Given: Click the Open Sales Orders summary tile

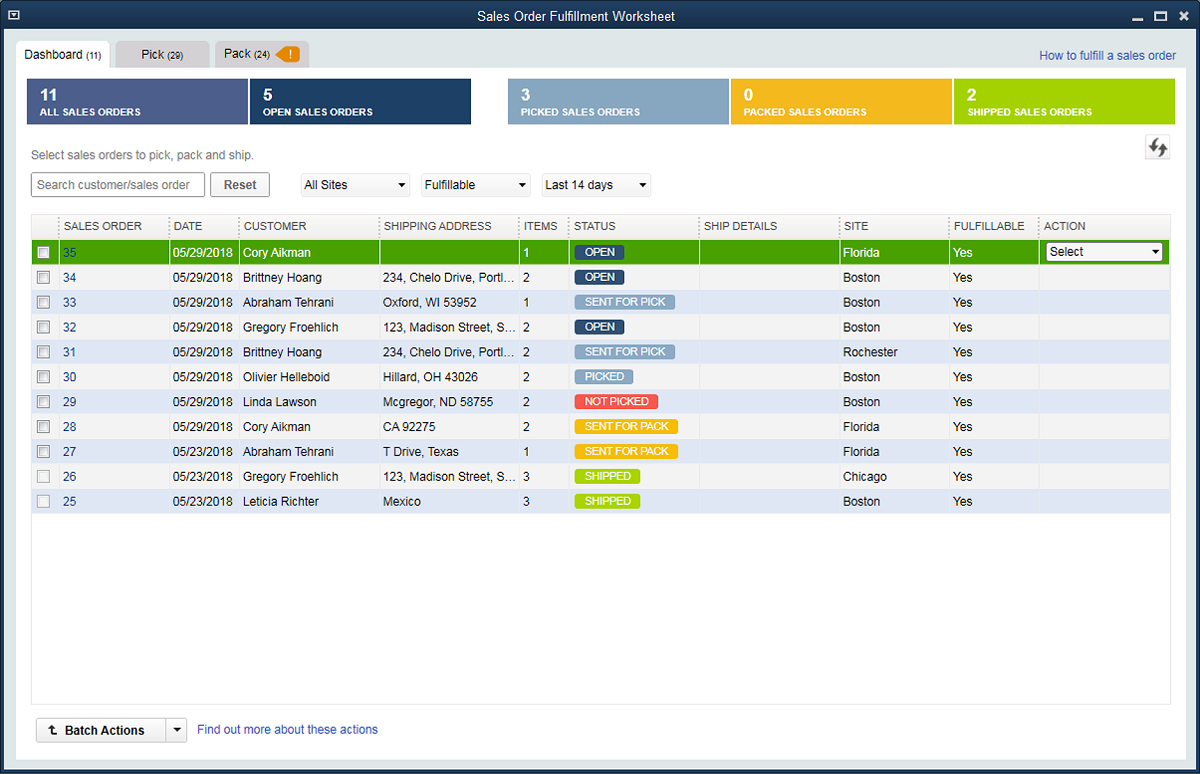Looking at the screenshot, I should tap(360, 101).
